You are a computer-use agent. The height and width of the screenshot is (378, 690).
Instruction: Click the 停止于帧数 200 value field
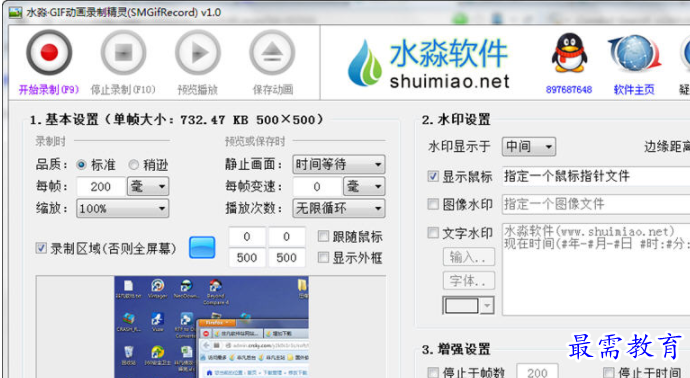537,371
